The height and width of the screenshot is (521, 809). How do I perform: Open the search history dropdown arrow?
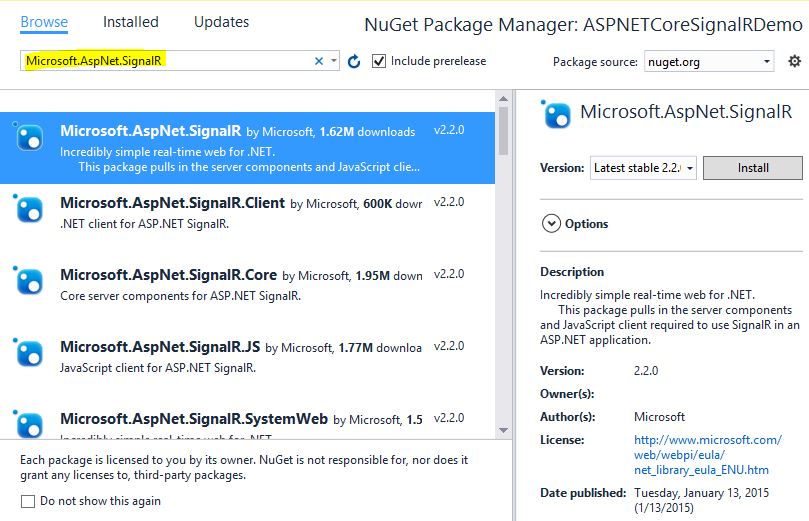[x=334, y=61]
